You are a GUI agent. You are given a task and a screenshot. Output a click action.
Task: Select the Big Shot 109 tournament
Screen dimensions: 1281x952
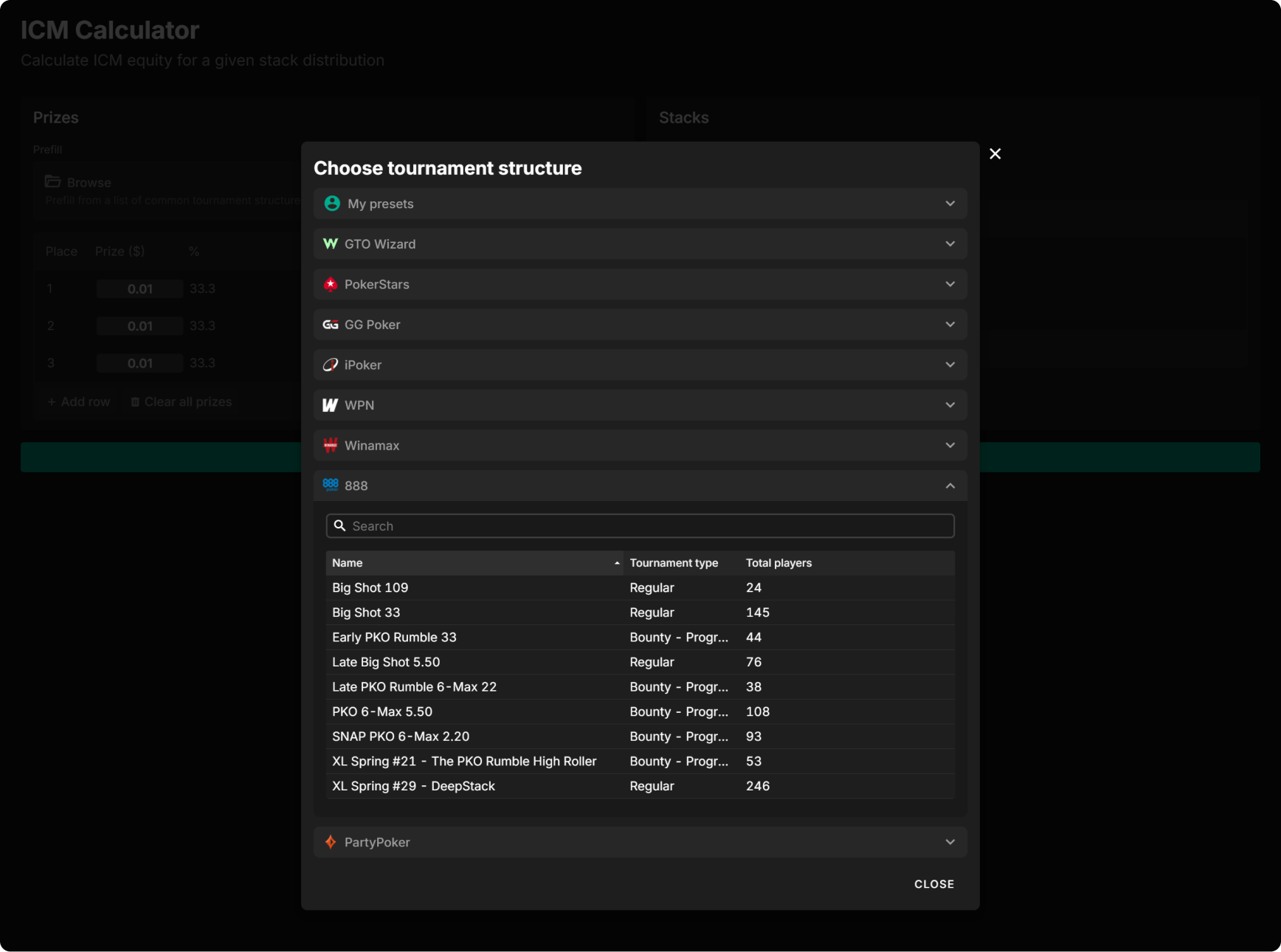click(x=640, y=587)
